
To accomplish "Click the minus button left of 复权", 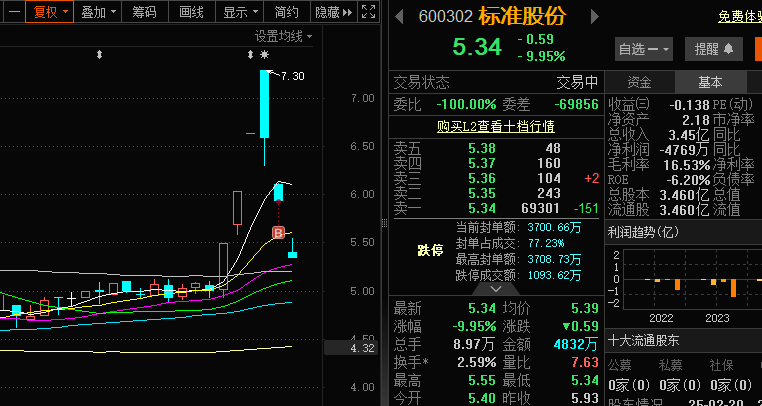I will pos(14,12).
